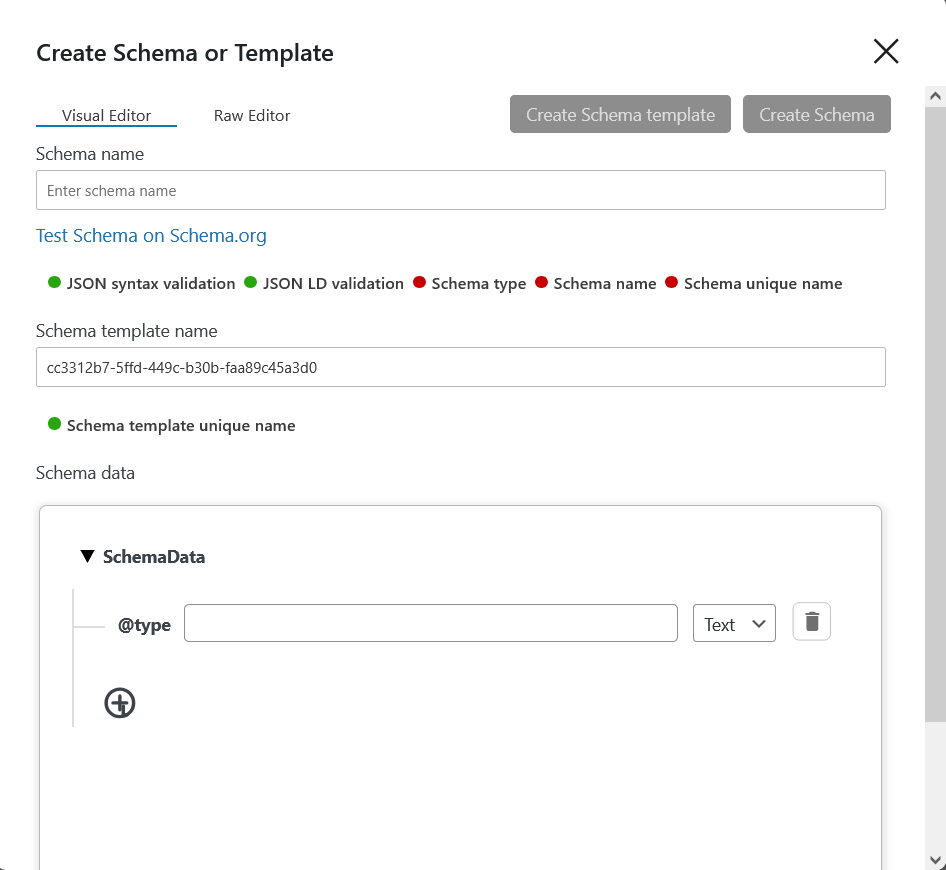The height and width of the screenshot is (870, 946).
Task: Delete the @type property row
Action: coord(811,621)
